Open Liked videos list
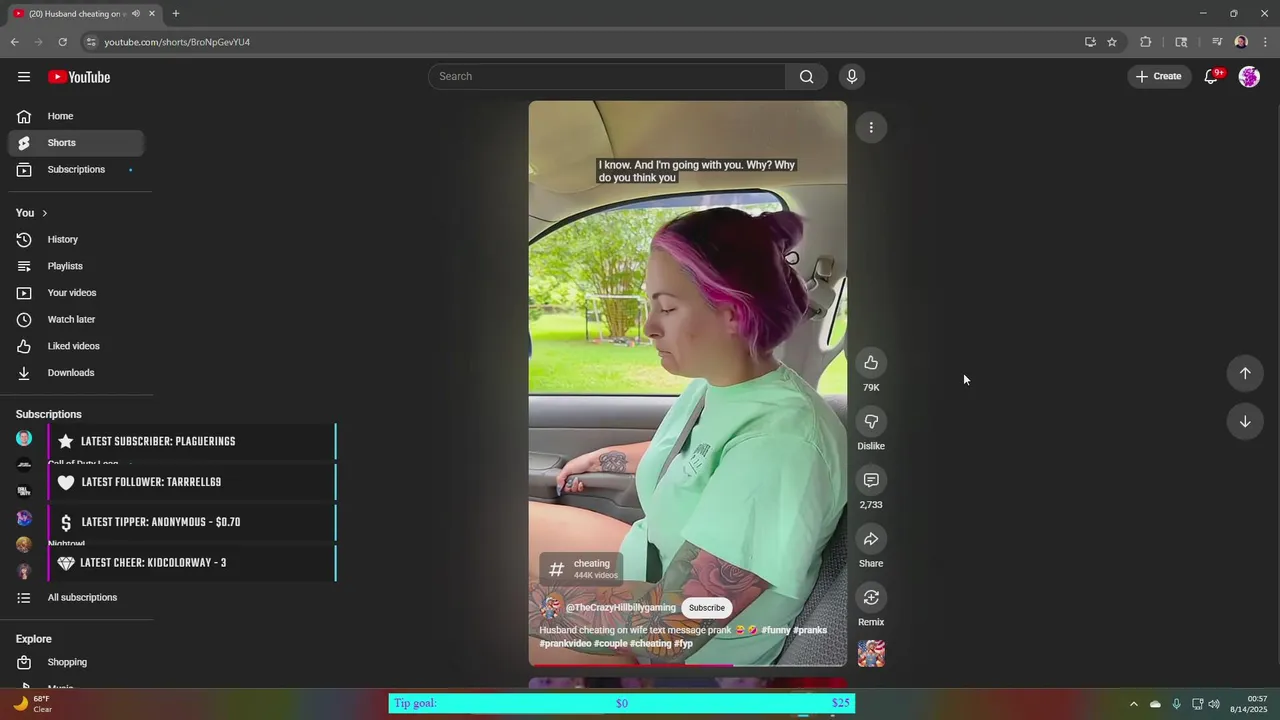This screenshot has height=720, width=1280. click(x=76, y=346)
